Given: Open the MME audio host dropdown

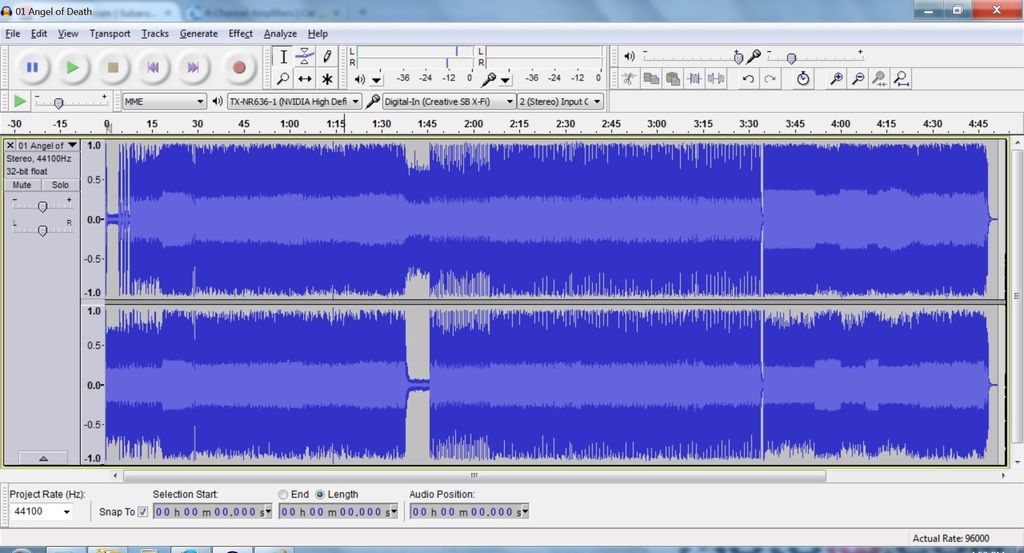Looking at the screenshot, I should (x=163, y=101).
